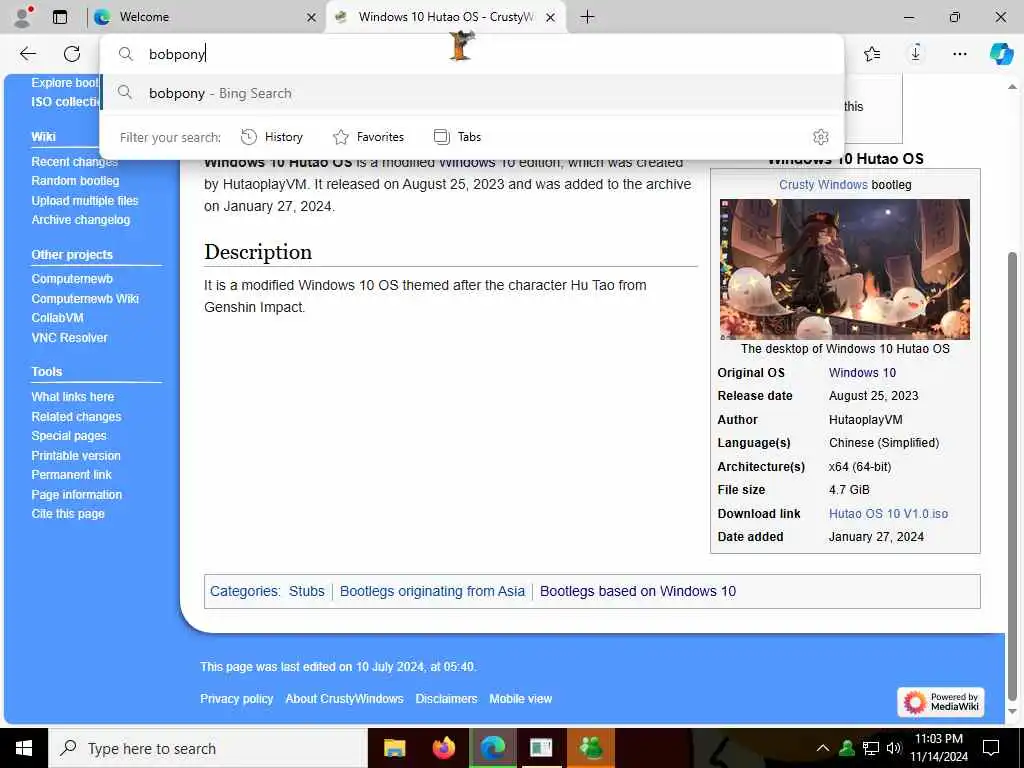Open Related changes link
The height and width of the screenshot is (768, 1024).
[x=76, y=417]
